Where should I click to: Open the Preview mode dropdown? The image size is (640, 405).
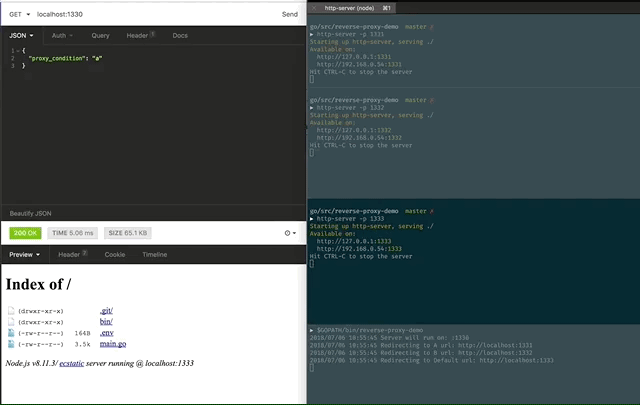point(26,255)
